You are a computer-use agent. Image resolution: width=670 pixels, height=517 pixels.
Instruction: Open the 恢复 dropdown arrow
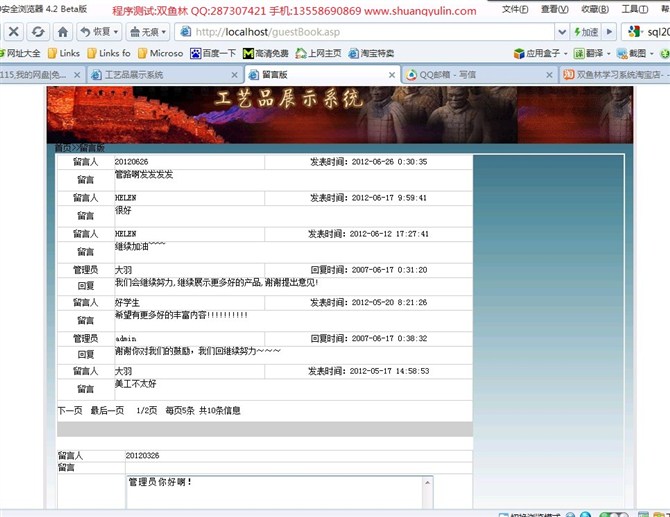116,32
